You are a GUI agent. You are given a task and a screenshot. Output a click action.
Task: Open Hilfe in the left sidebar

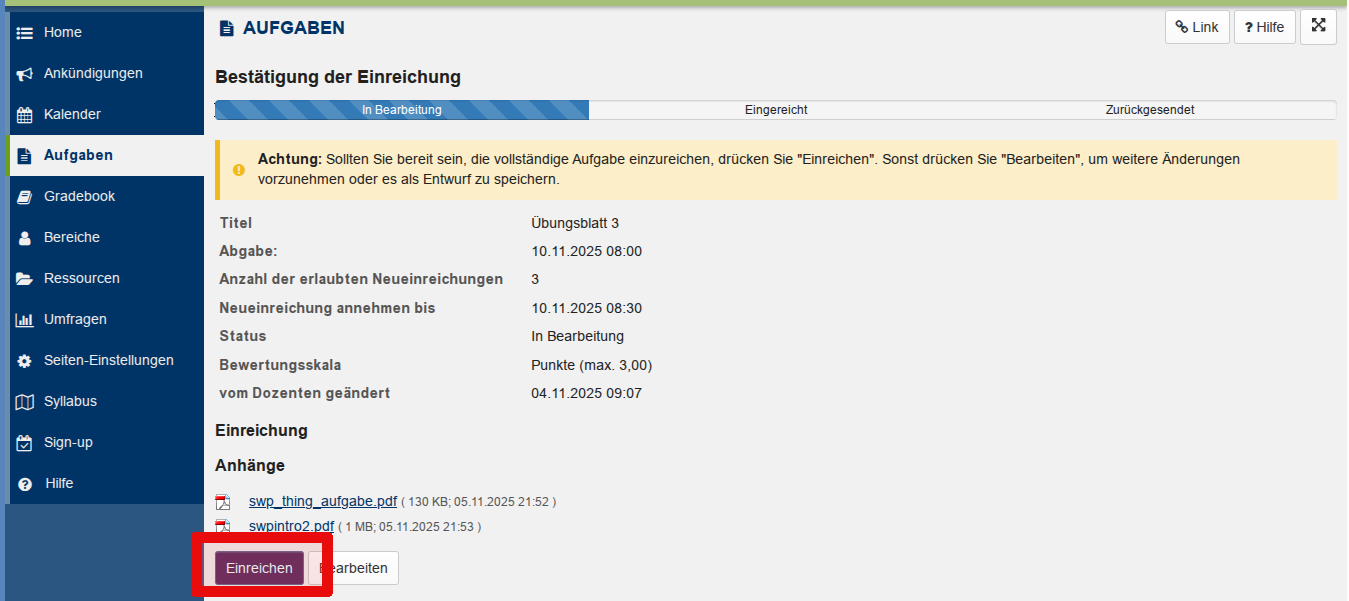59,483
